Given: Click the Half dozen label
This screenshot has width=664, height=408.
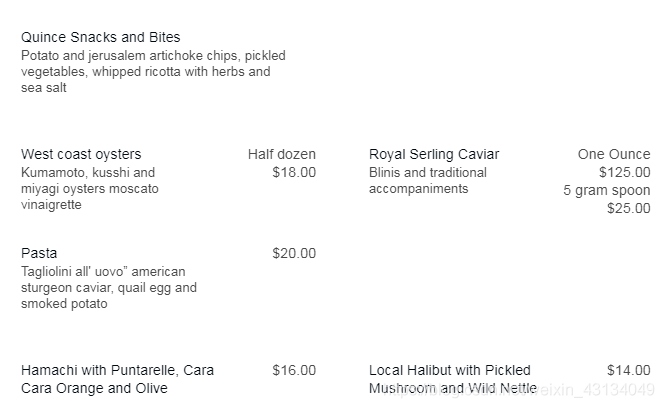Looking at the screenshot, I should point(282,154).
